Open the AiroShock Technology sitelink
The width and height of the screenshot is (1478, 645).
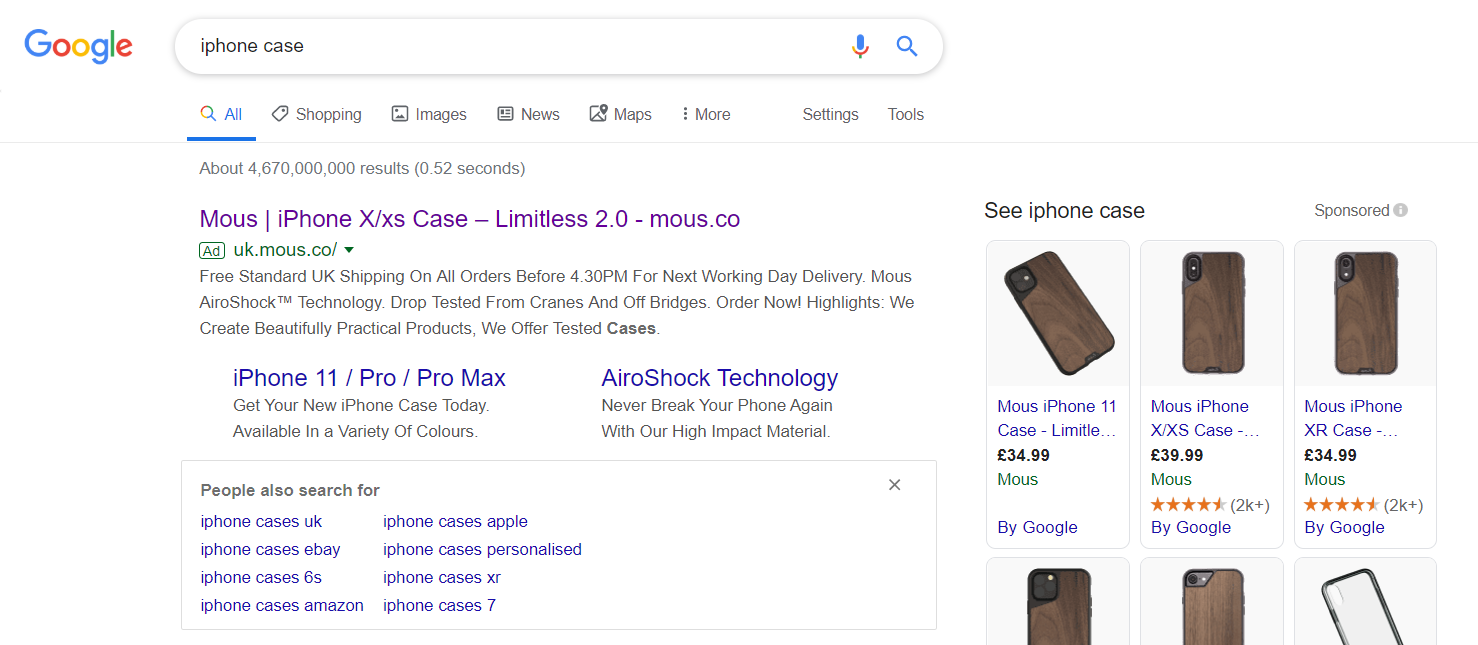tap(720, 378)
